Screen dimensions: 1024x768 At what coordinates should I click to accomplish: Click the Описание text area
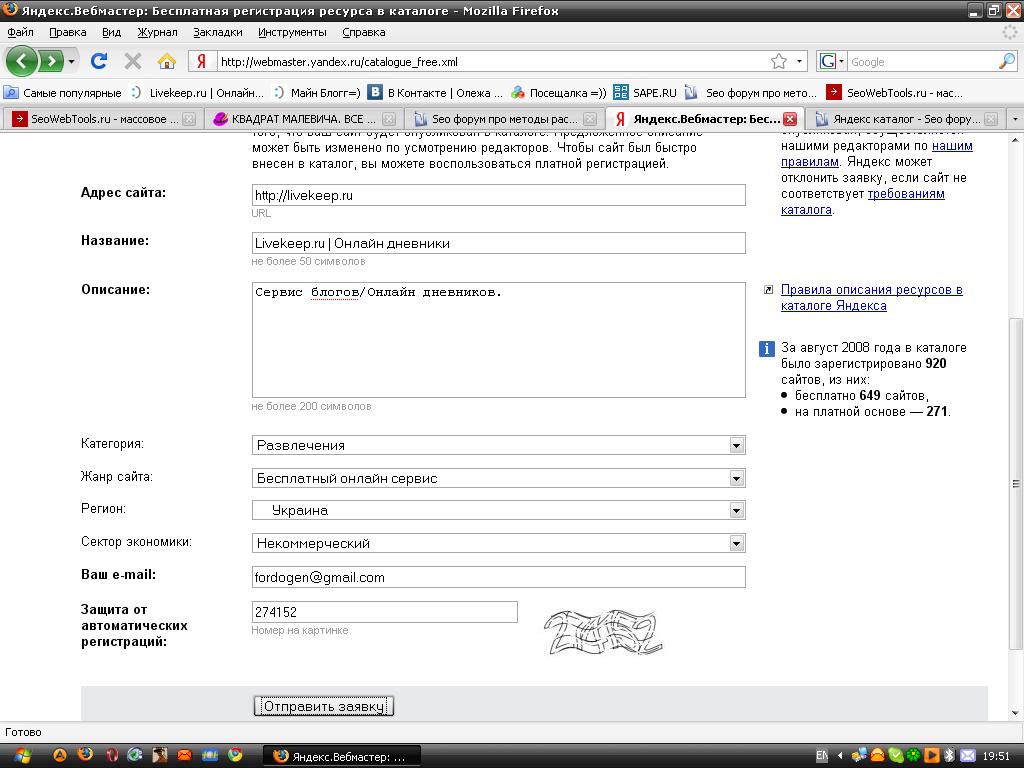click(498, 340)
